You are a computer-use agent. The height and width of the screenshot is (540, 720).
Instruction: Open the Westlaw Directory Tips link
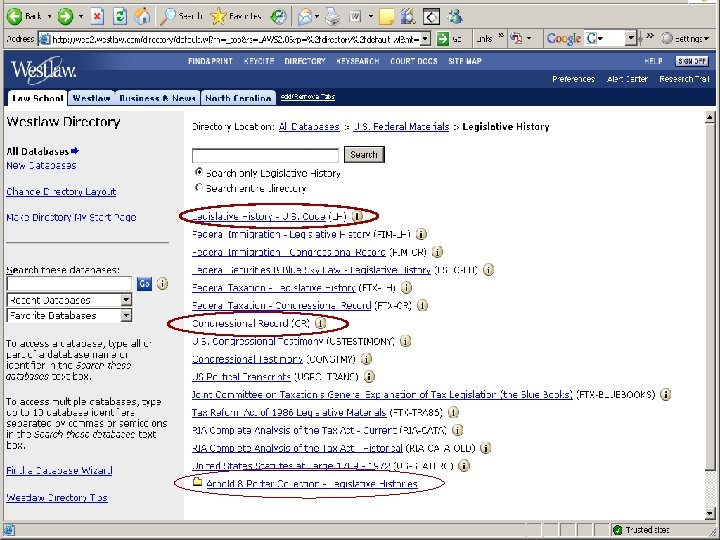(x=57, y=498)
